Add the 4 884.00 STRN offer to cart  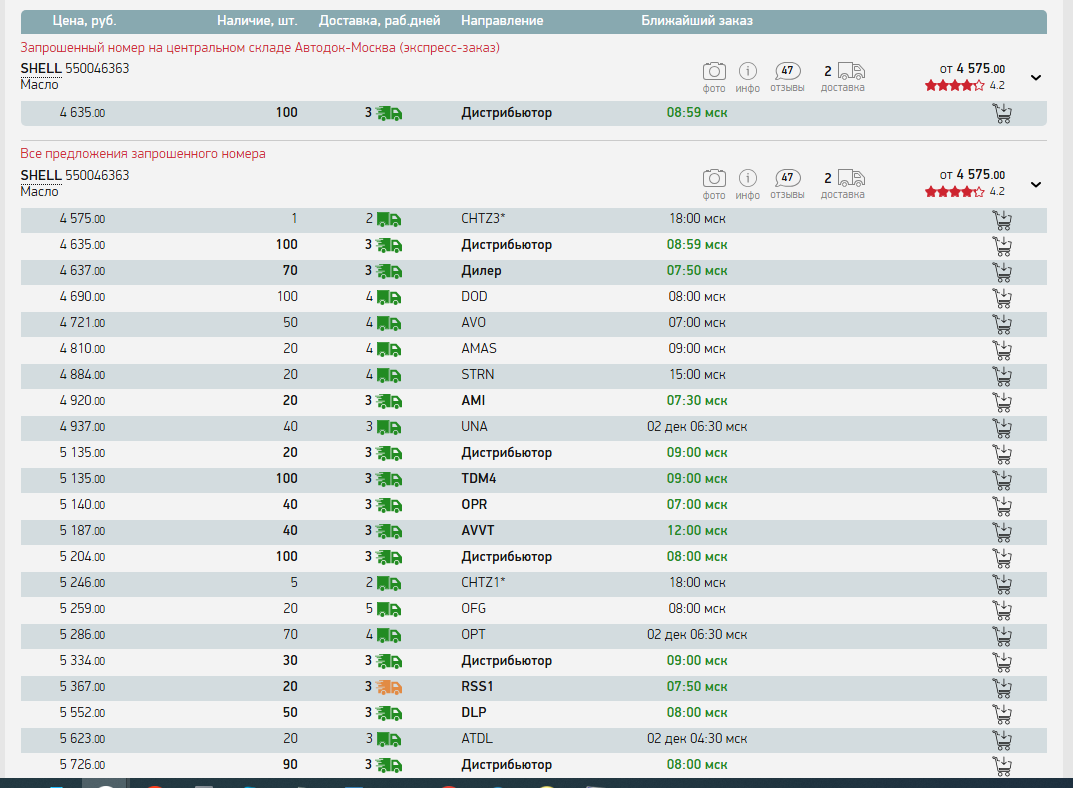[x=1002, y=376]
